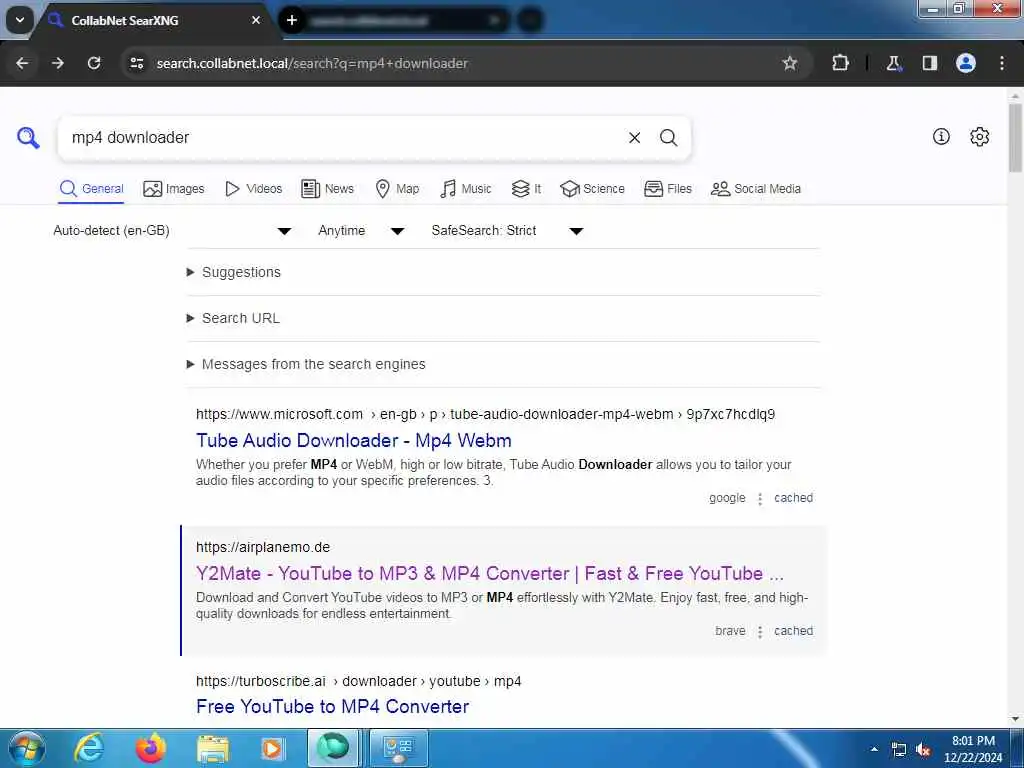The image size is (1024, 768).
Task: Switch to the Science category
Action: click(x=592, y=189)
